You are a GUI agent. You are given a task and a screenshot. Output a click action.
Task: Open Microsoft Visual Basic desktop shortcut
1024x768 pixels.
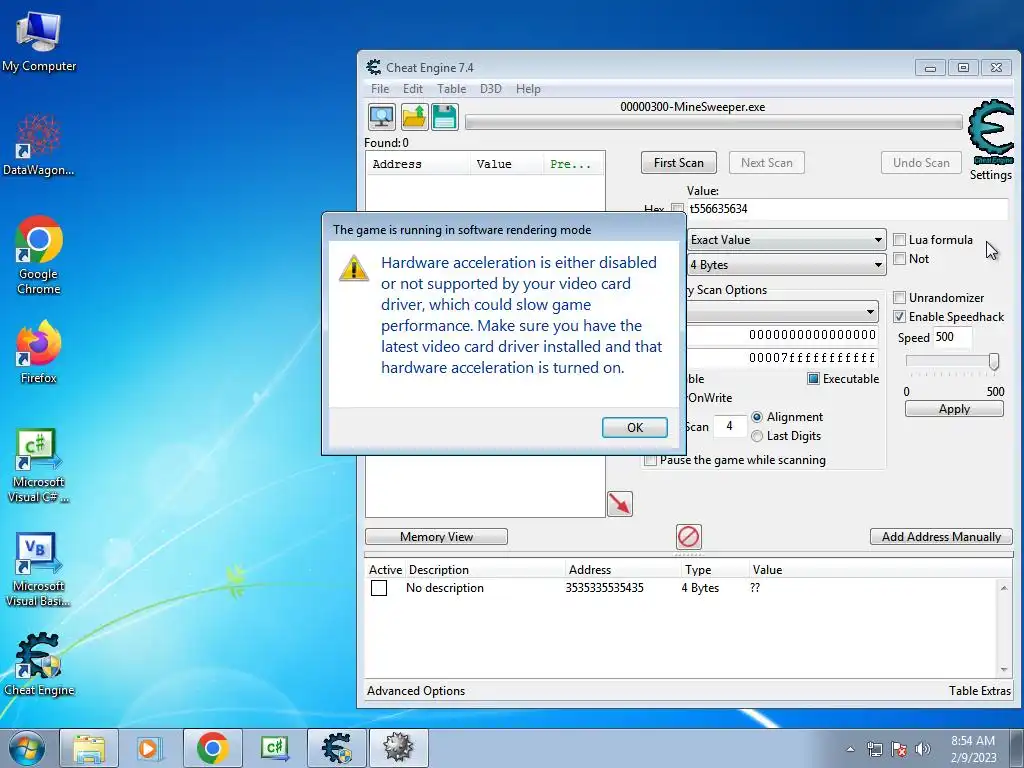[39, 570]
